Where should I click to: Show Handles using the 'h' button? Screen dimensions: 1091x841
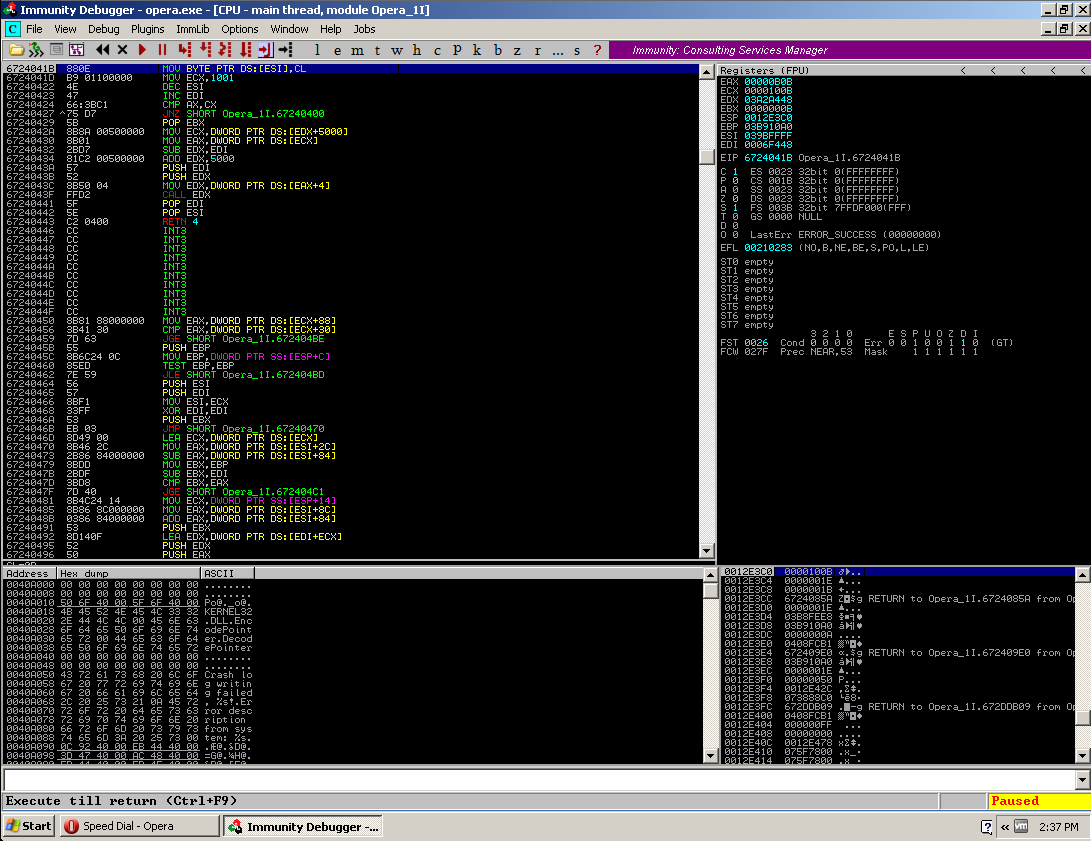[417, 50]
